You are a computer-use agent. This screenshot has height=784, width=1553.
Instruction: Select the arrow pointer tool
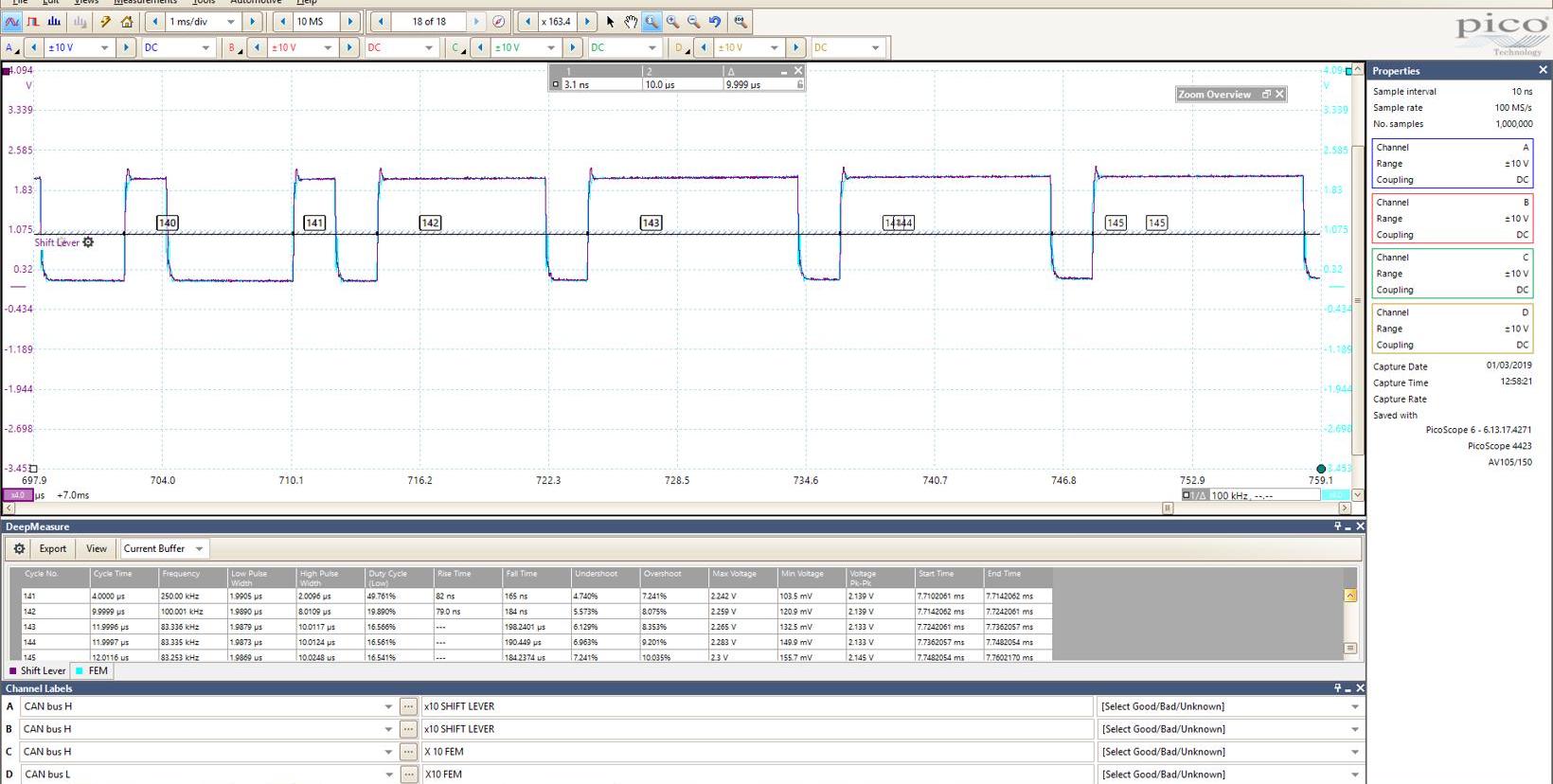(x=611, y=21)
